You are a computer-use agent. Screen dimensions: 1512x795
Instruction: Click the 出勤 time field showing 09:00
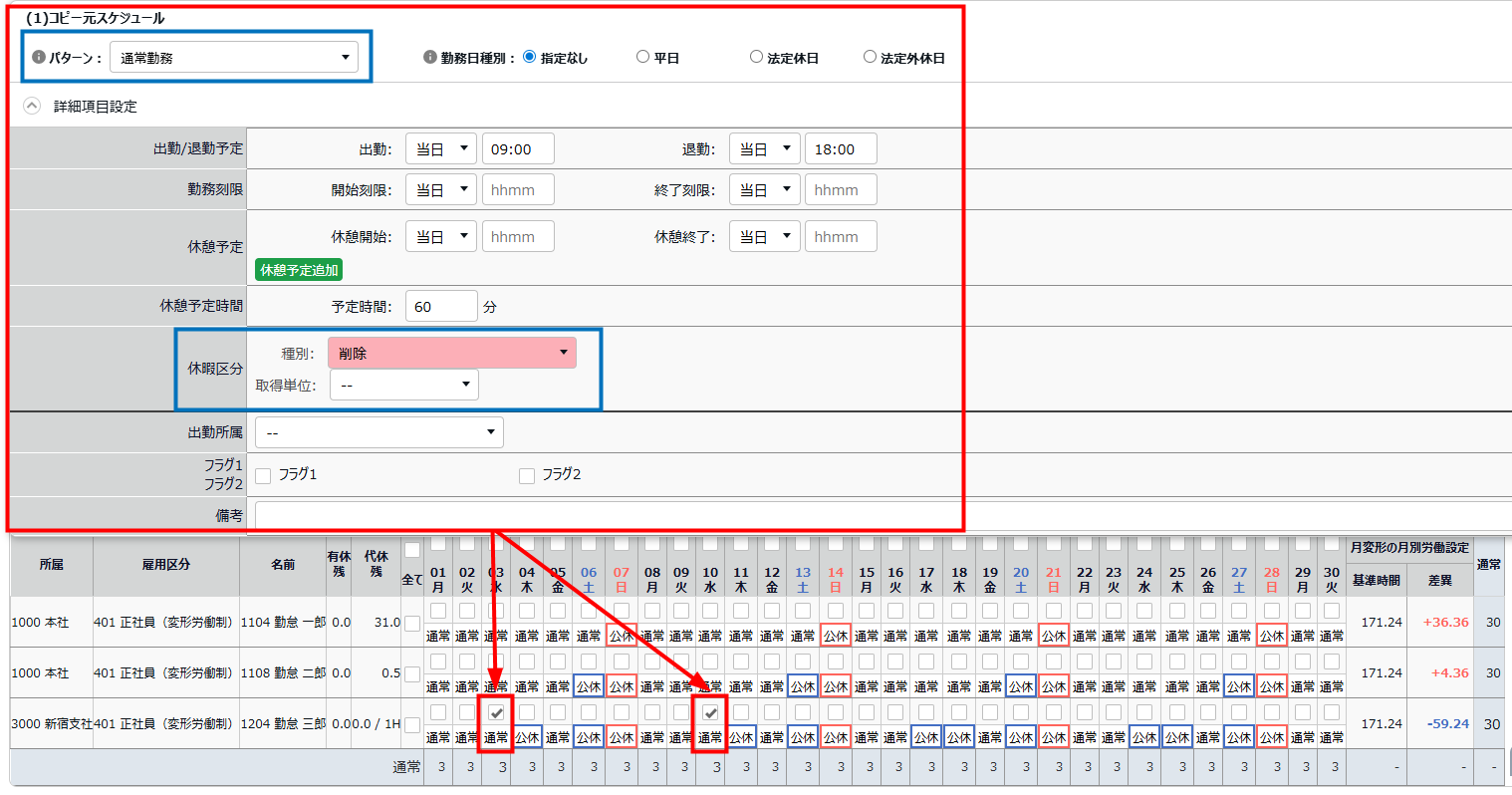click(x=518, y=148)
